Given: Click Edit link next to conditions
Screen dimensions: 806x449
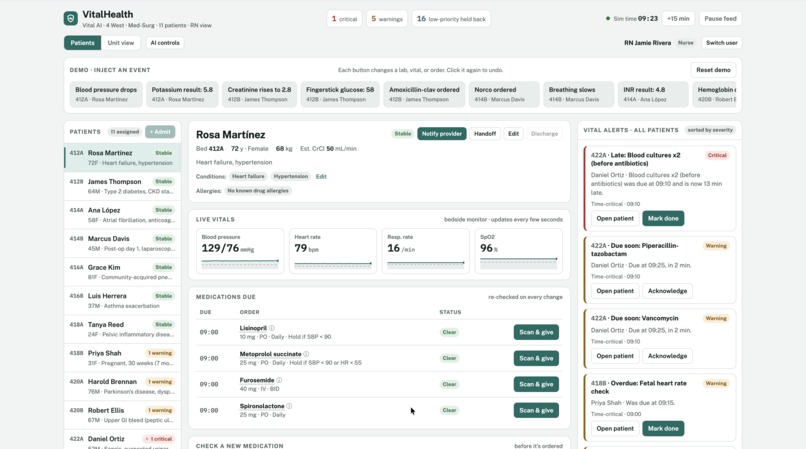Looking at the screenshot, I should click(x=321, y=176).
